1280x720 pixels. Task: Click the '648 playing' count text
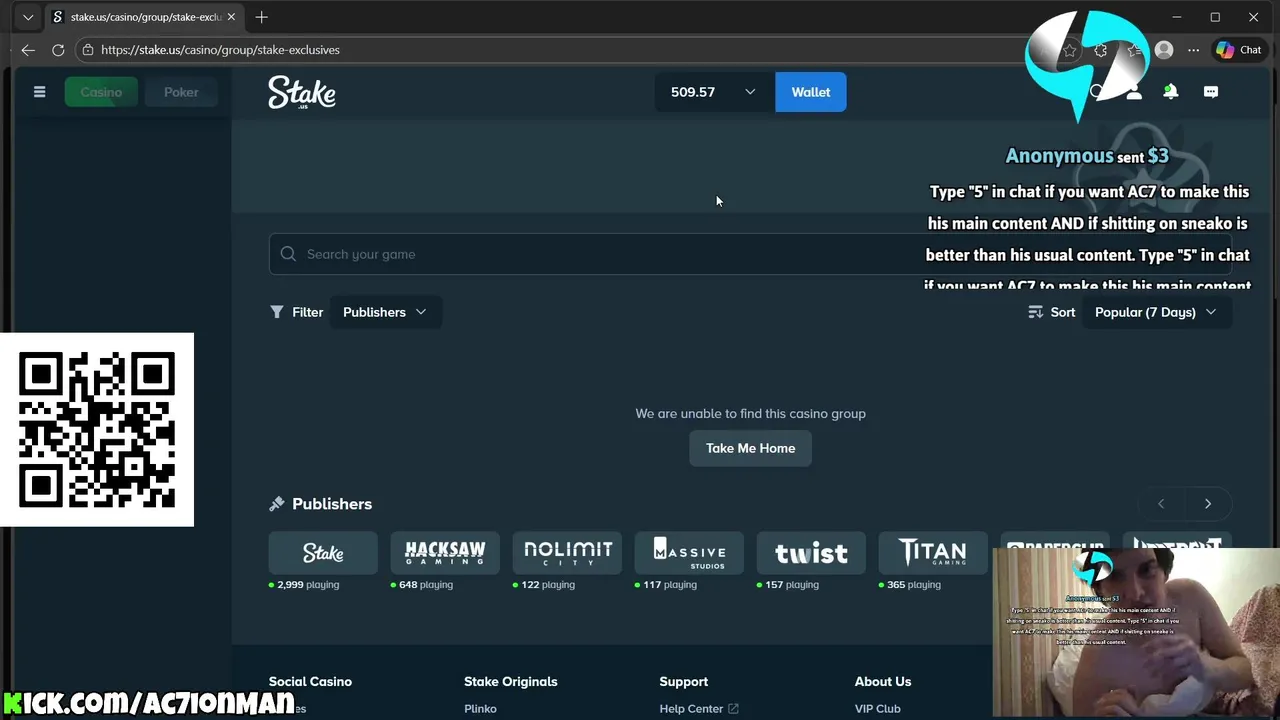pos(426,585)
